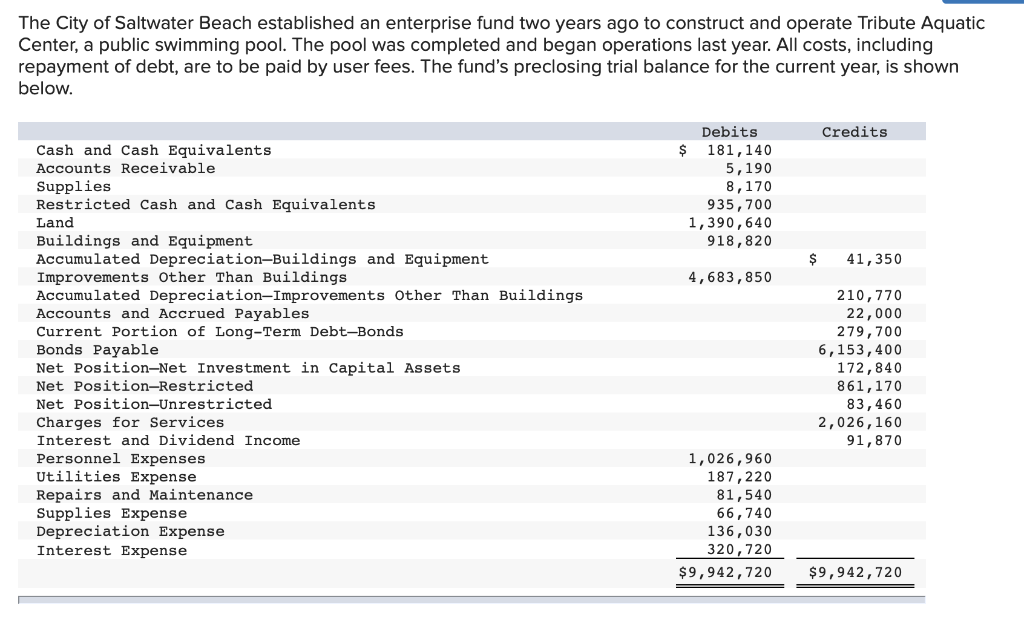The width and height of the screenshot is (1024, 629).
Task: Click the debit value 81,540
Action: tap(744, 495)
